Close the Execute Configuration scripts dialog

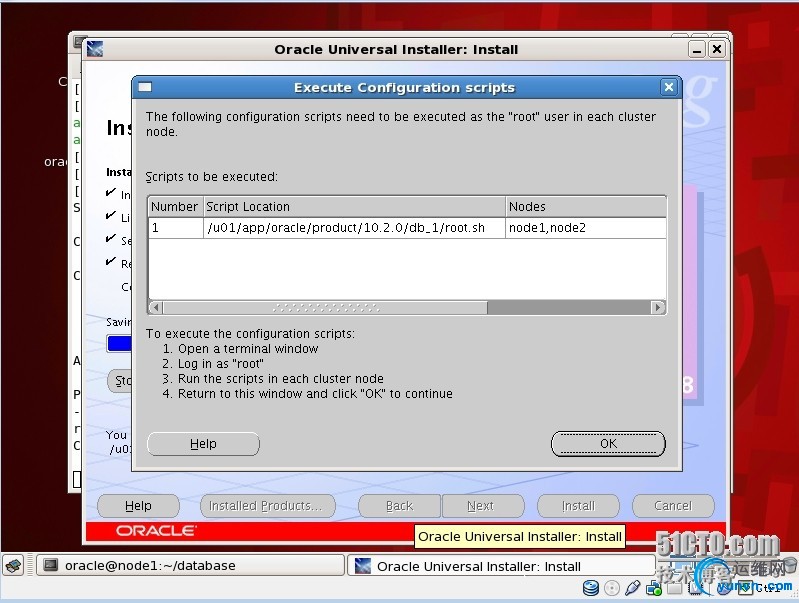coord(669,87)
